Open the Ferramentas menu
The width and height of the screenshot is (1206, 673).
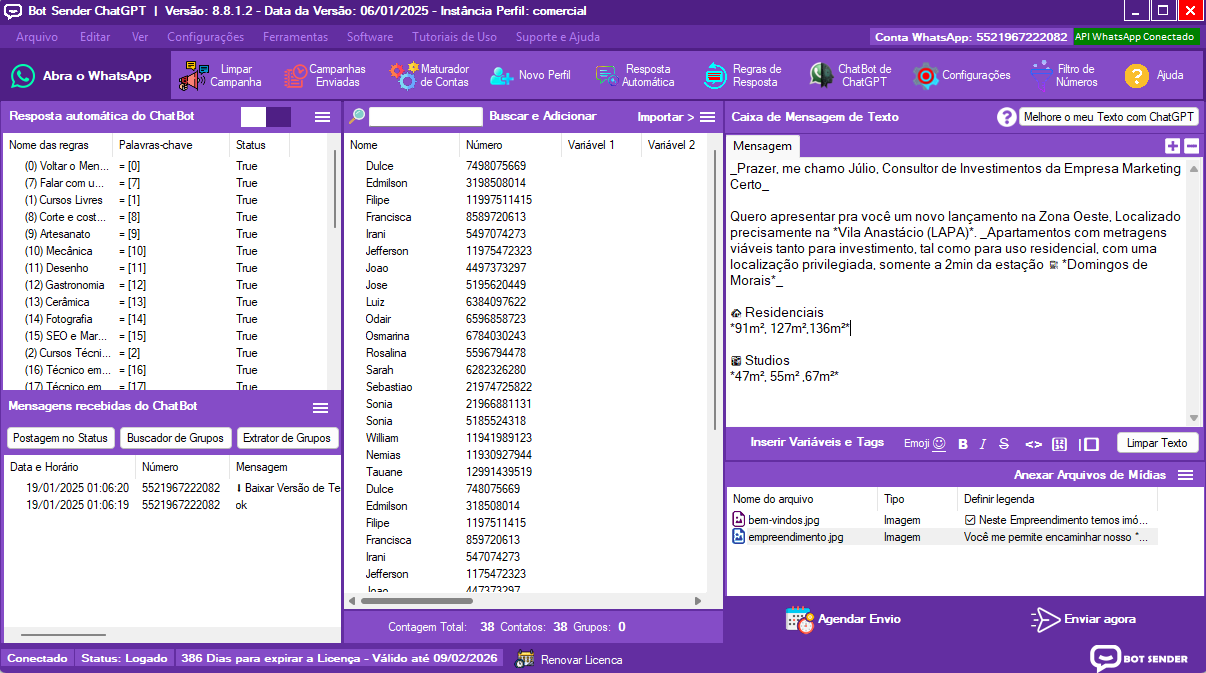pos(295,37)
